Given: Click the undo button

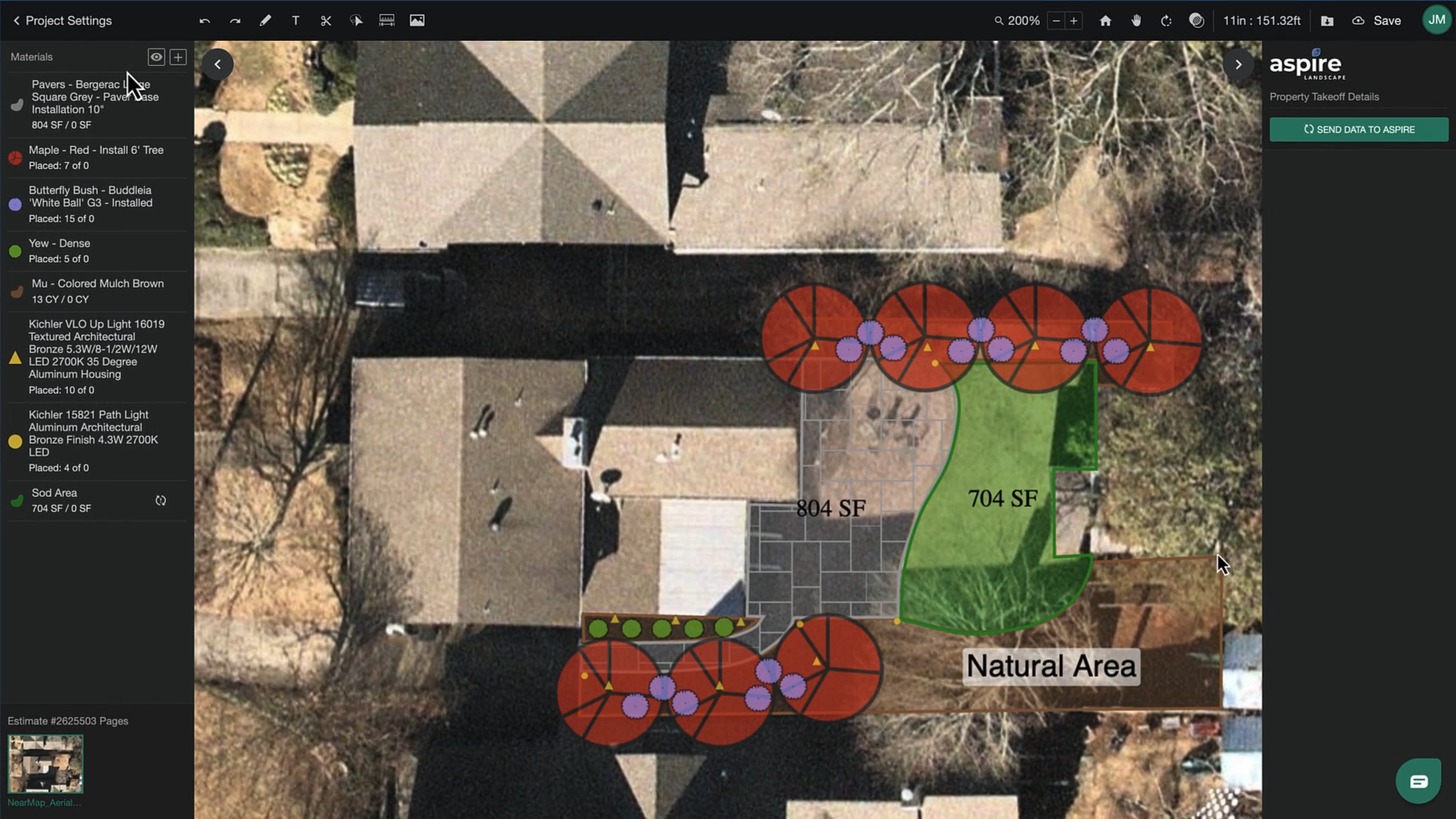Looking at the screenshot, I should coord(205,20).
